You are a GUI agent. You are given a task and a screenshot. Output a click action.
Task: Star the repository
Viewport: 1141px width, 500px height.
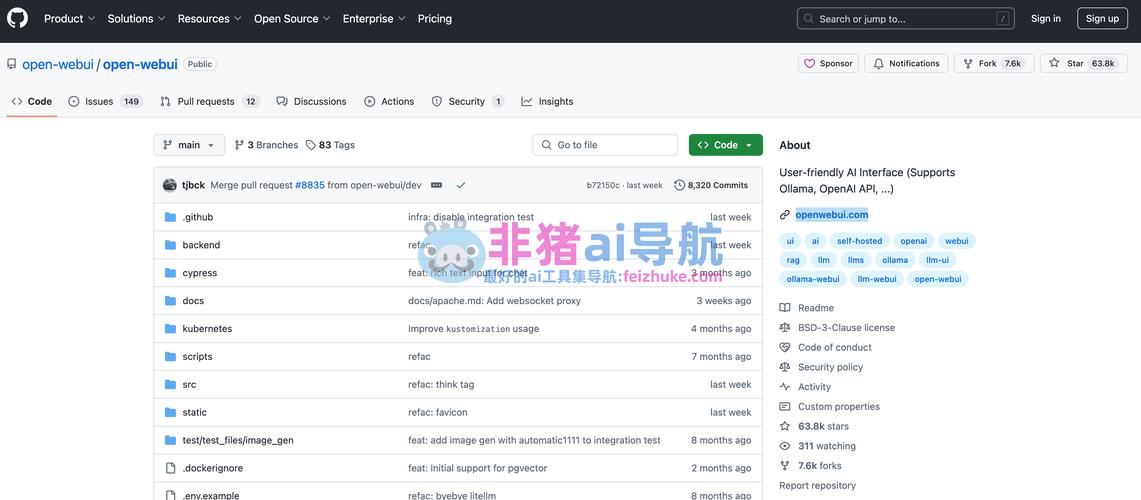[x=1084, y=63]
